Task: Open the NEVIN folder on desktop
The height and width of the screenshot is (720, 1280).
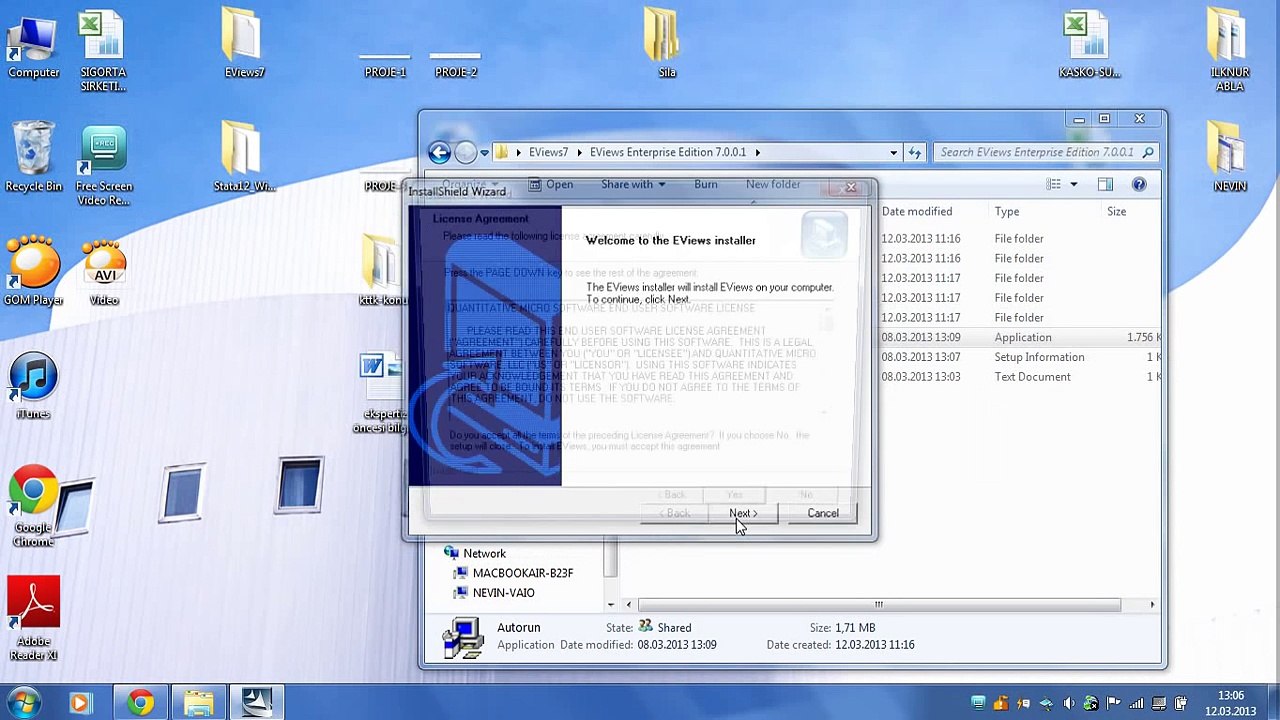Action: click(x=1229, y=157)
